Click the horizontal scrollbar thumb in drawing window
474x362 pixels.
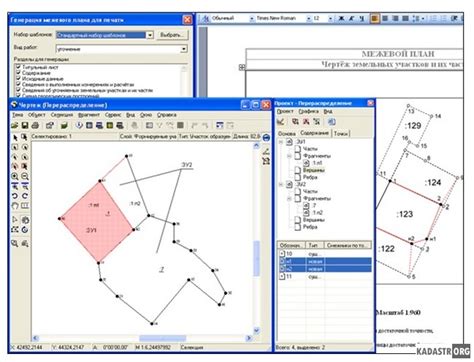coord(162,338)
